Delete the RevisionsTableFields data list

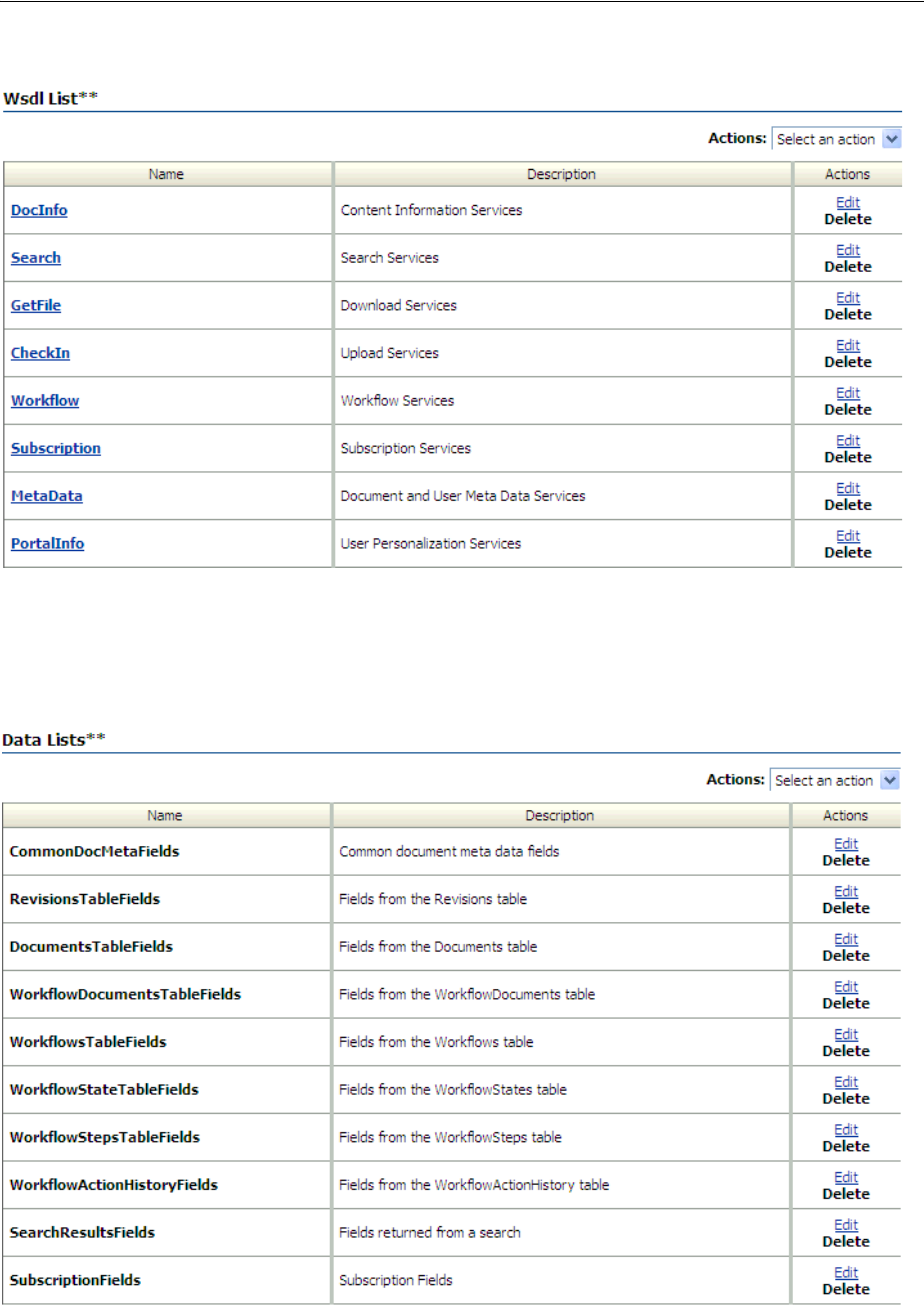pyautogui.click(x=846, y=908)
